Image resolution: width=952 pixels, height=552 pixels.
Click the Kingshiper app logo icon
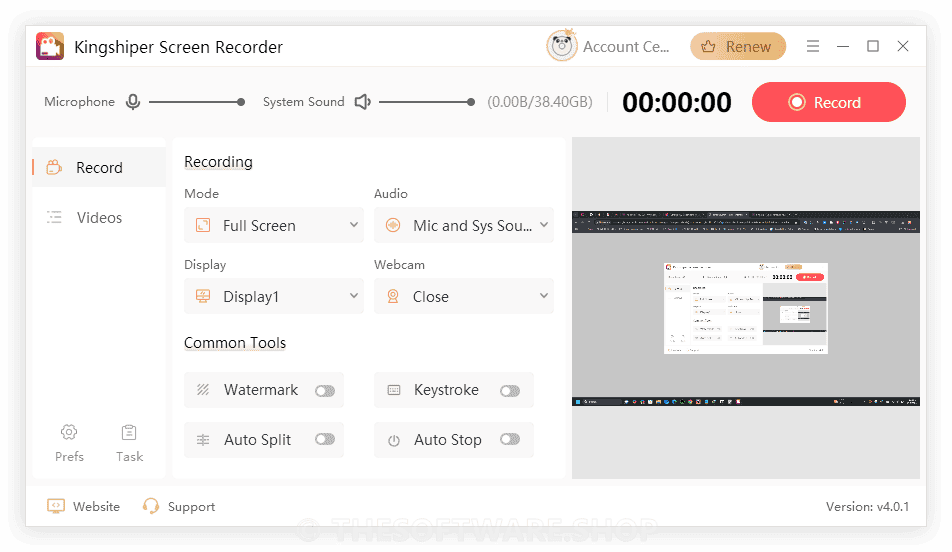click(50, 46)
